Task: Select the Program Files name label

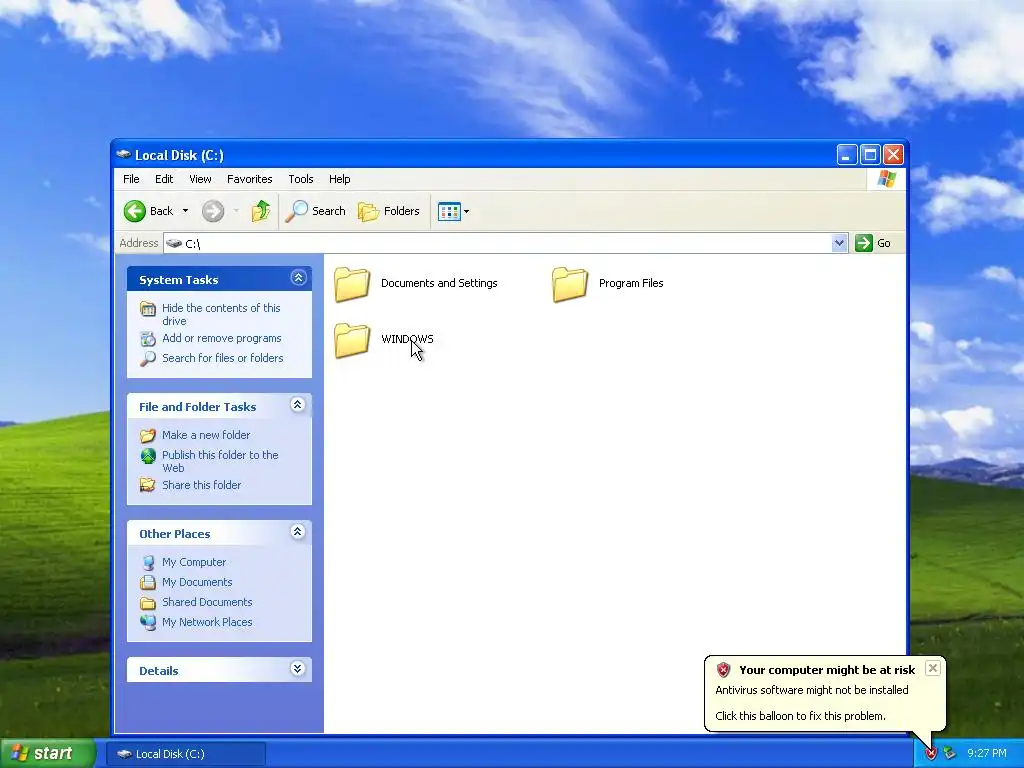Action: [x=631, y=283]
